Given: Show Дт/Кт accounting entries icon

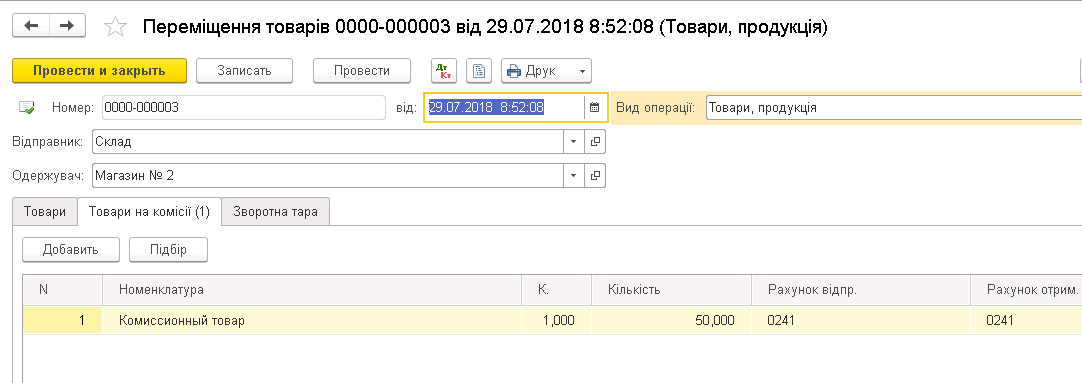Looking at the screenshot, I should point(444,70).
